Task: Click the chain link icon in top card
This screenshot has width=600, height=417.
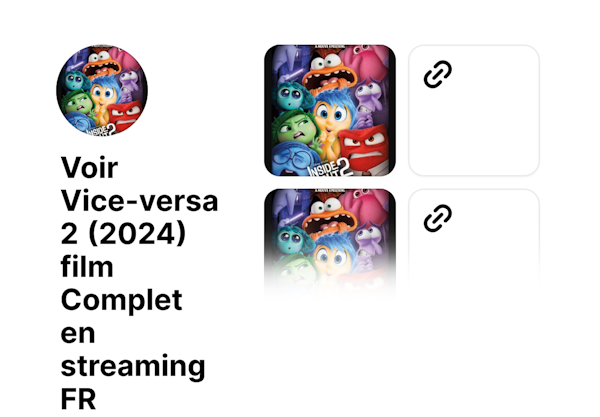Action: [438, 74]
